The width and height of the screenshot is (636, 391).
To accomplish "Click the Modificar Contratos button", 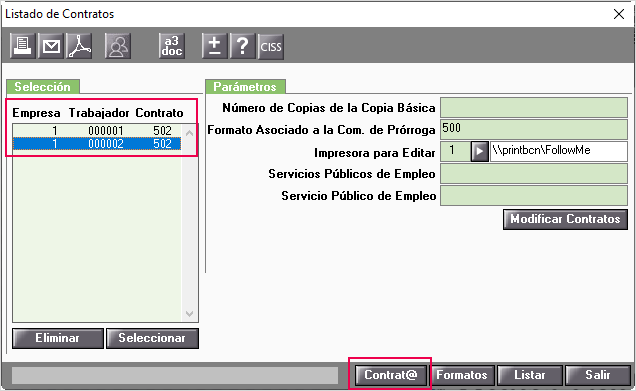I will [565, 219].
